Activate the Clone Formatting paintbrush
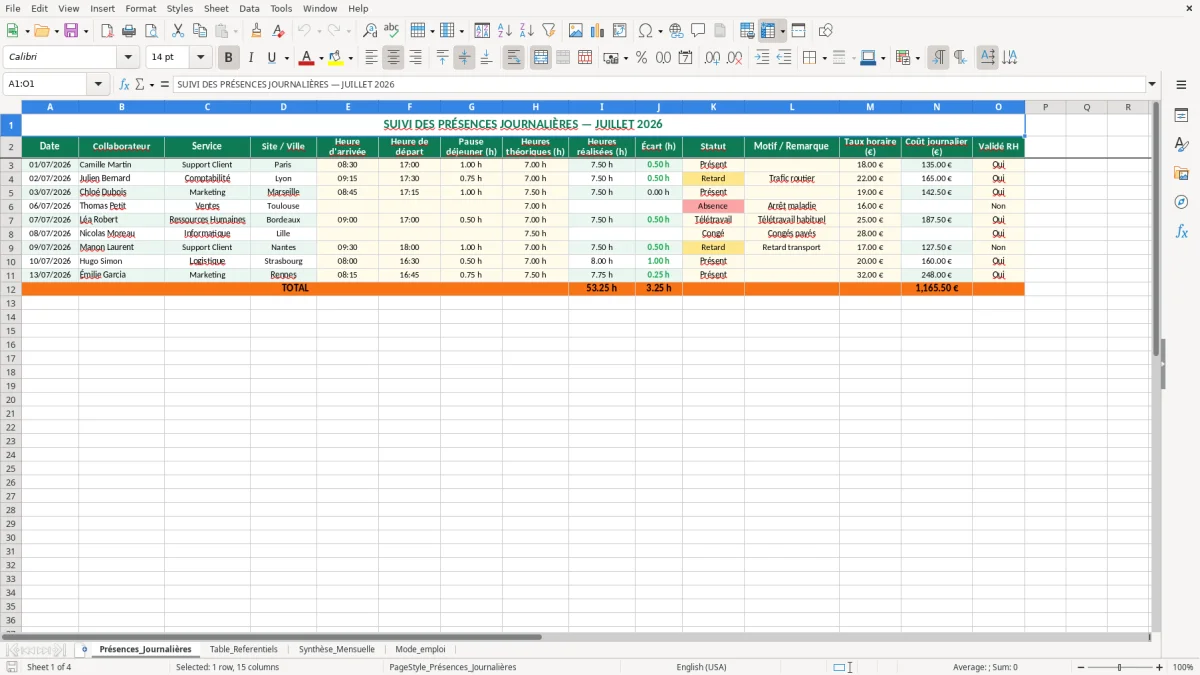1200x675 pixels. (x=256, y=31)
